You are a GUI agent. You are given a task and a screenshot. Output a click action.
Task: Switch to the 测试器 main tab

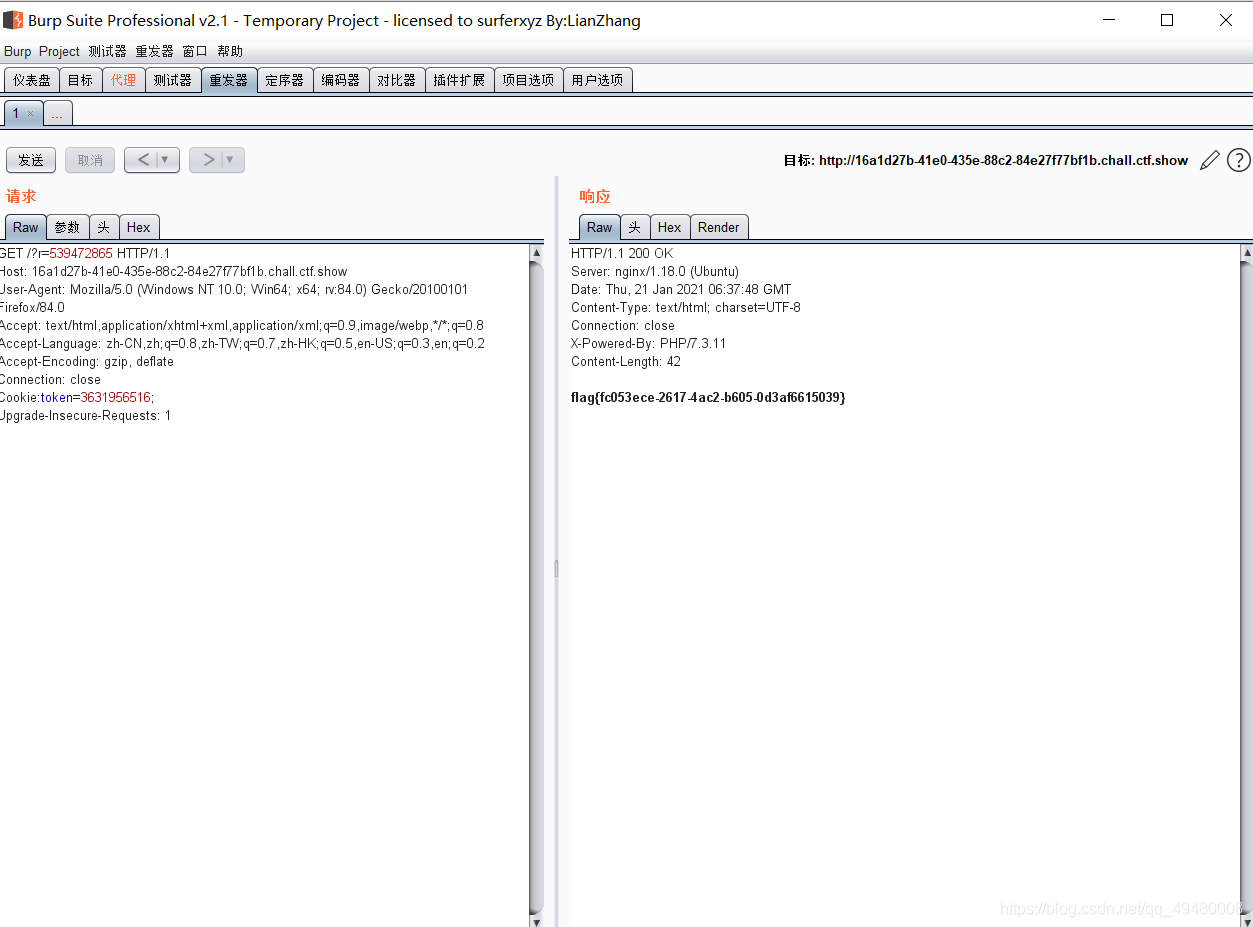[173, 80]
